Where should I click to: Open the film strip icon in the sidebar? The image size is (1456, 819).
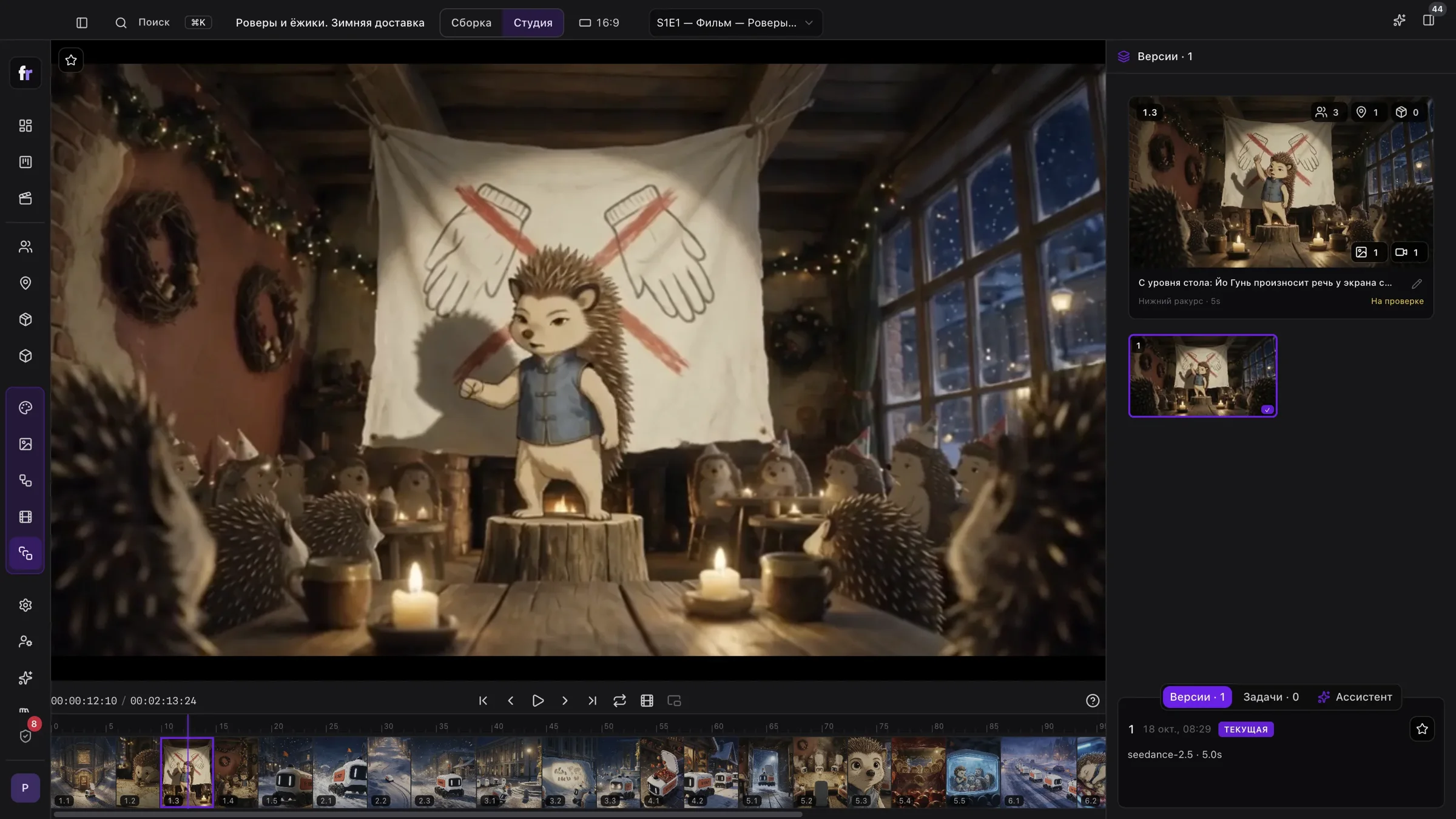coord(25,517)
